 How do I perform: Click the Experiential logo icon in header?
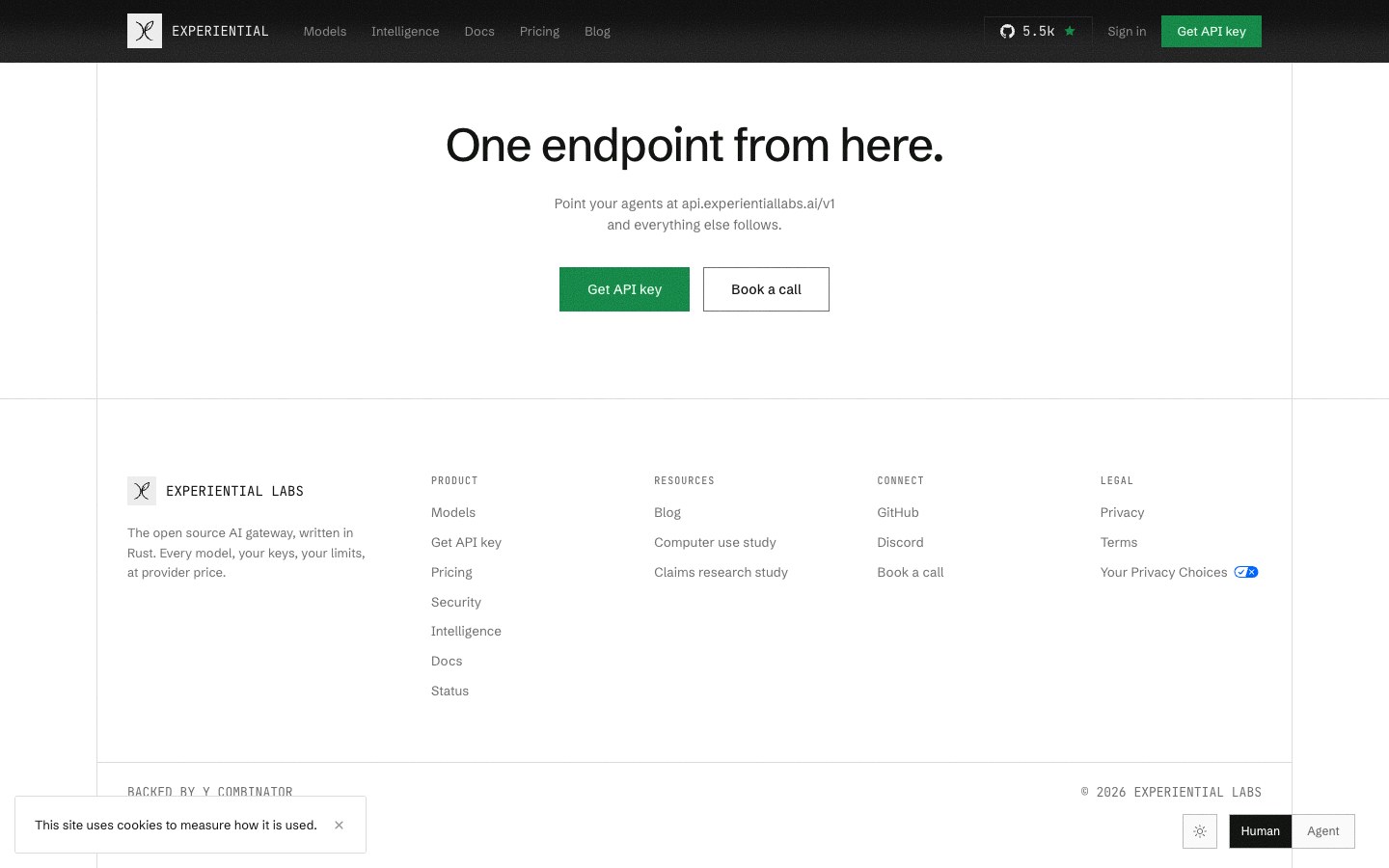coord(145,31)
